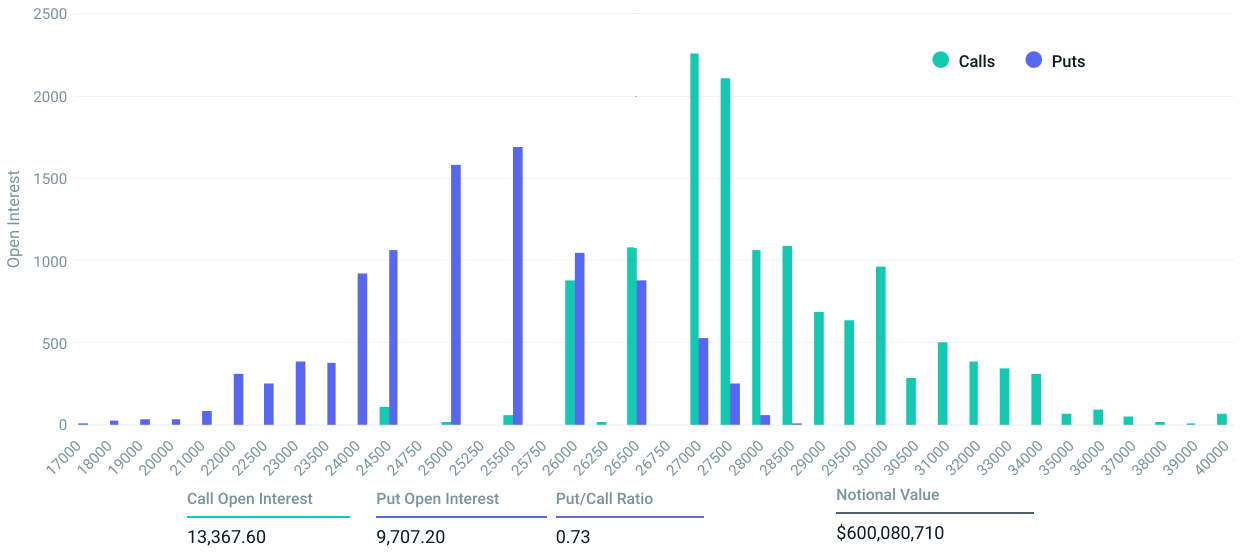Select the call bar at 31000
1240x556 pixels.
click(x=943, y=384)
